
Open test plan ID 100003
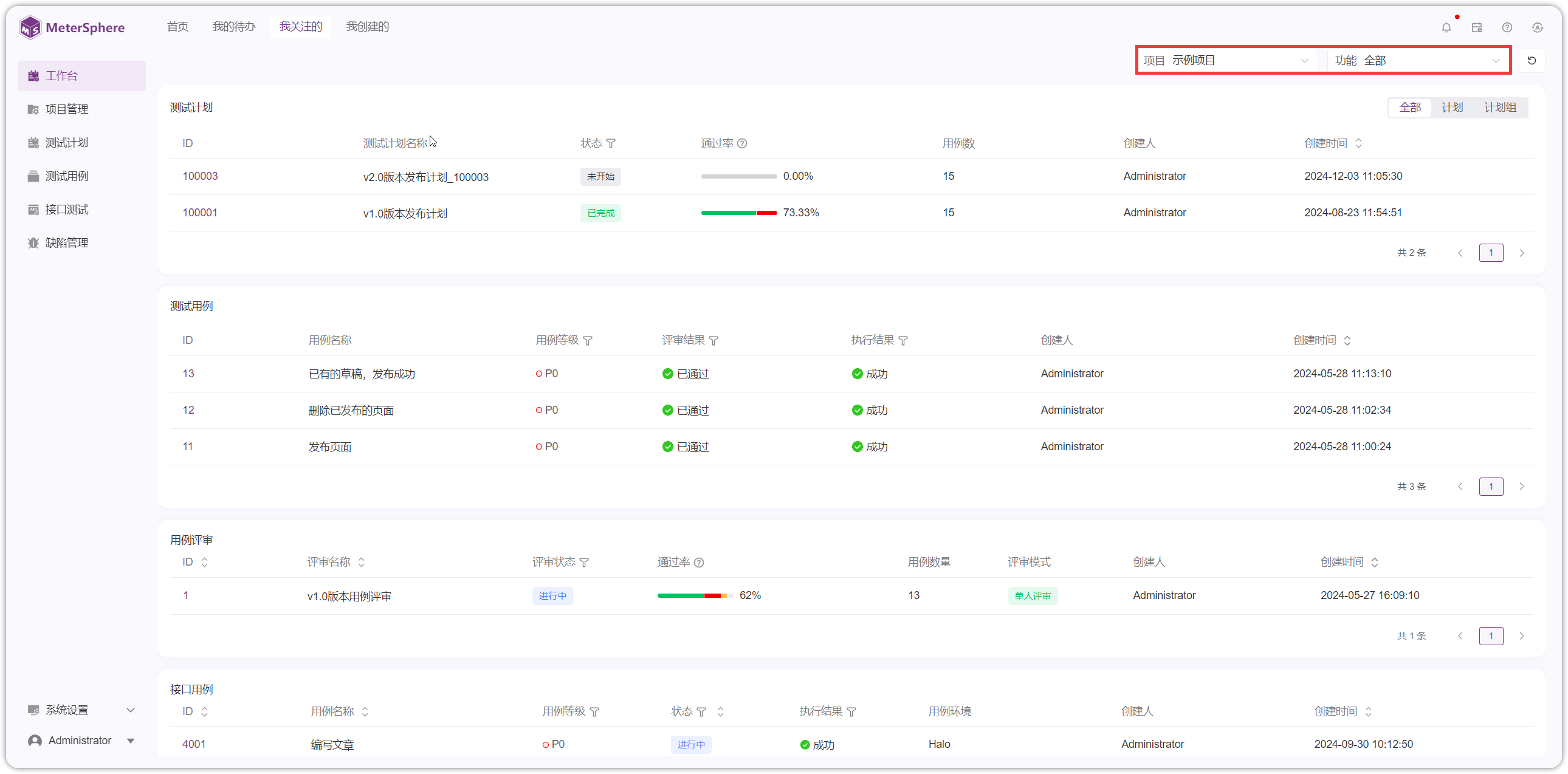point(201,176)
